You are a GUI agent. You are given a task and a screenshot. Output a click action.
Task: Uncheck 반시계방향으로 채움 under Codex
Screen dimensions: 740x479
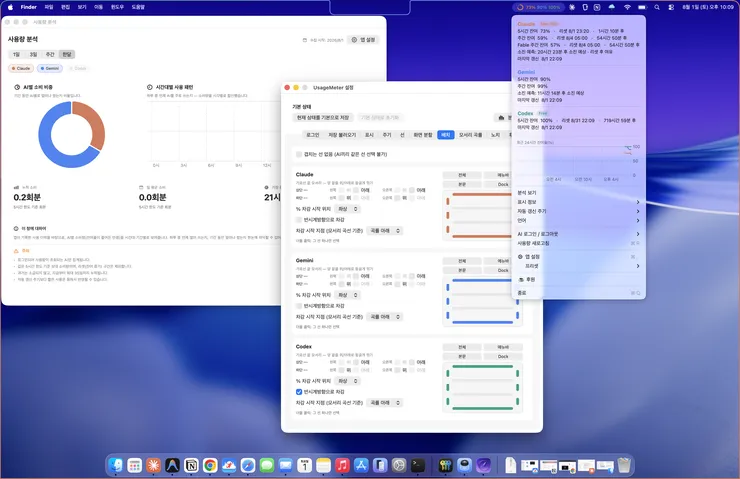[x=299, y=392]
